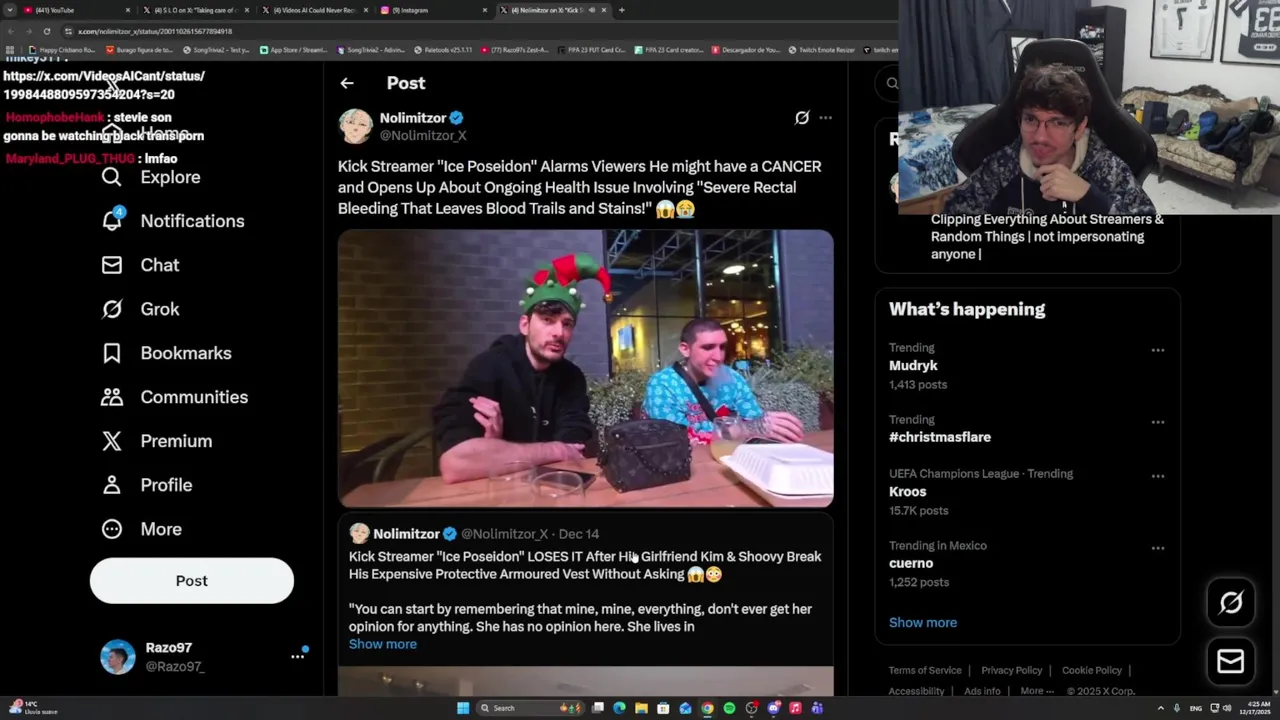The width and height of the screenshot is (1280, 720).
Task: Open the #christmasflare trending topic
Action: [940, 437]
